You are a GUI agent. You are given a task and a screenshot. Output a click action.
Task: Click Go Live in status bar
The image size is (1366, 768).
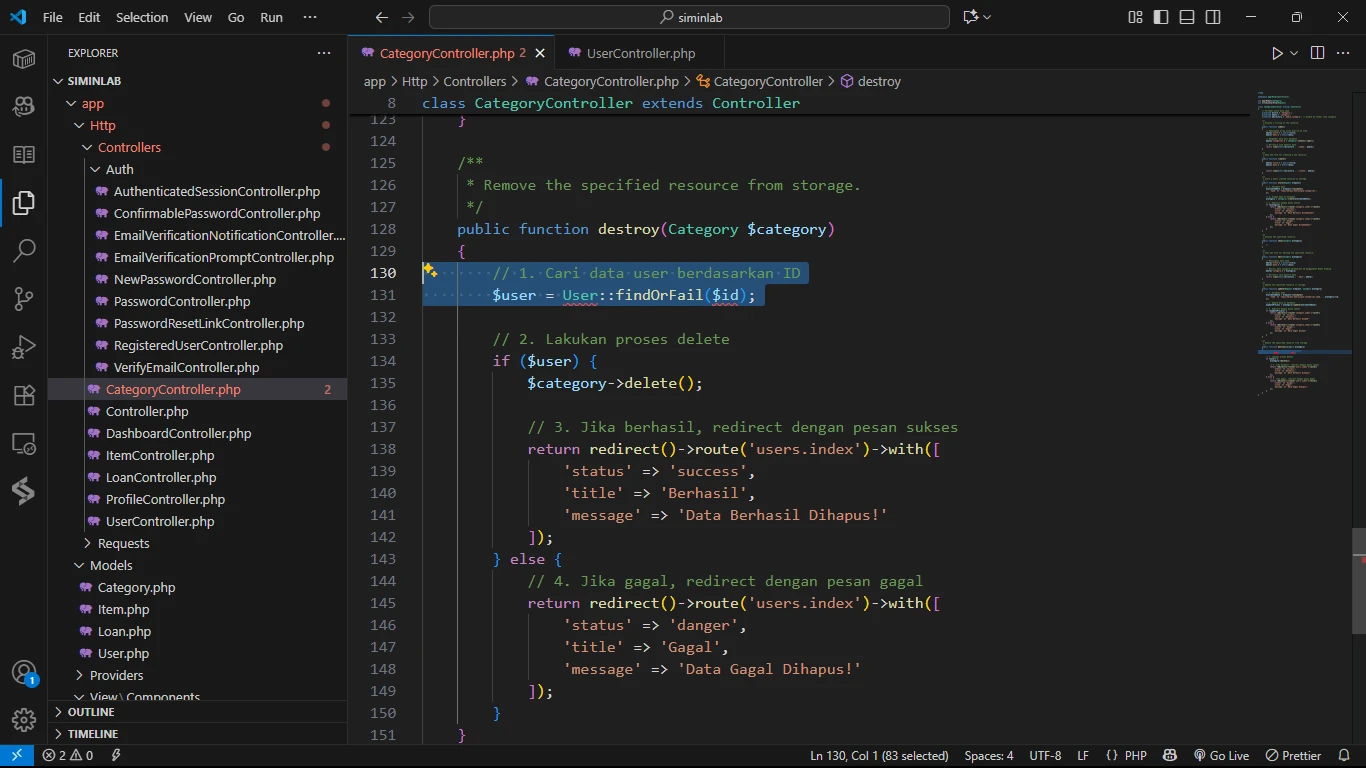pyautogui.click(x=1221, y=756)
